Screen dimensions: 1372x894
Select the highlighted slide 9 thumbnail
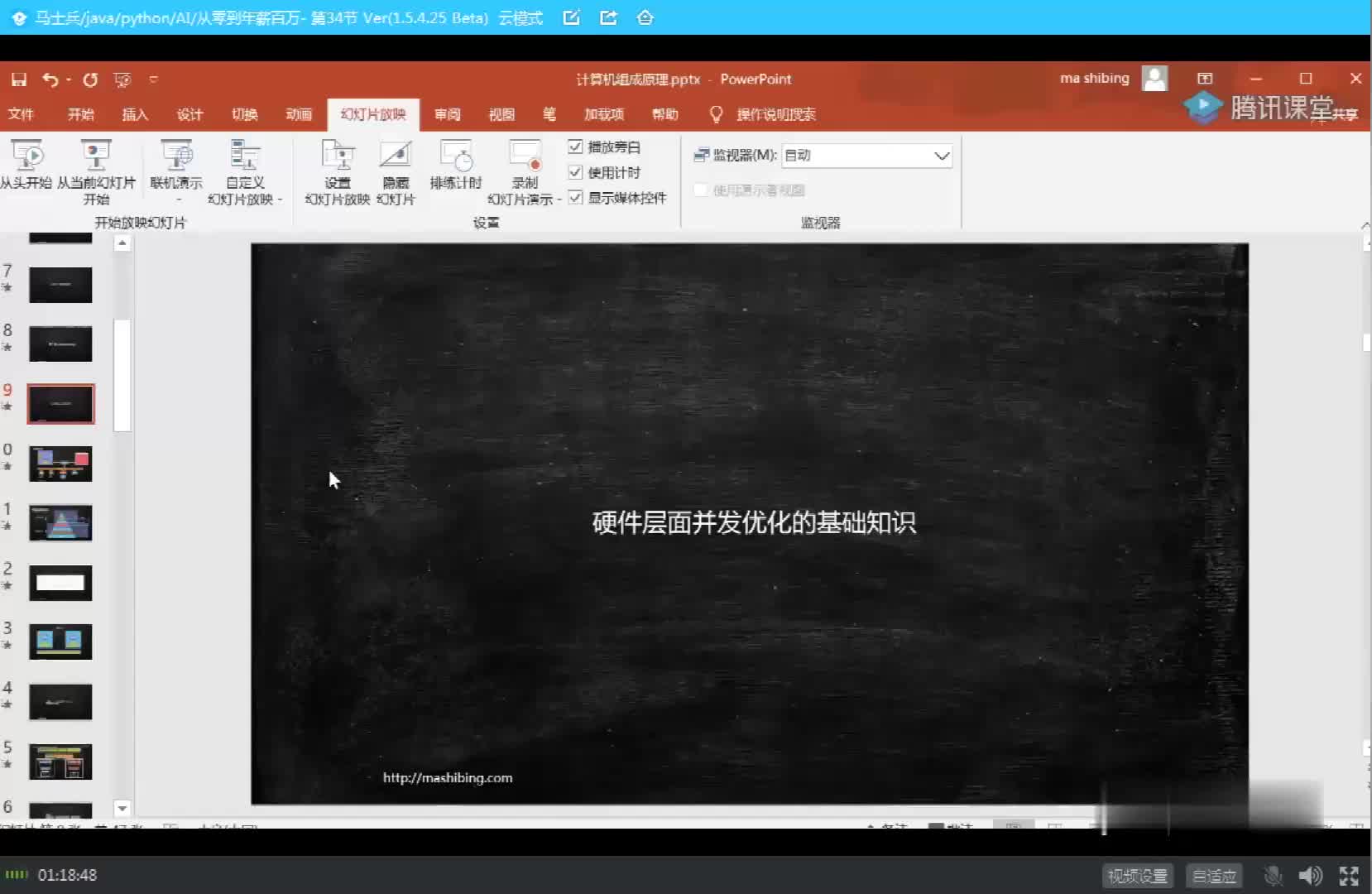[x=60, y=404]
